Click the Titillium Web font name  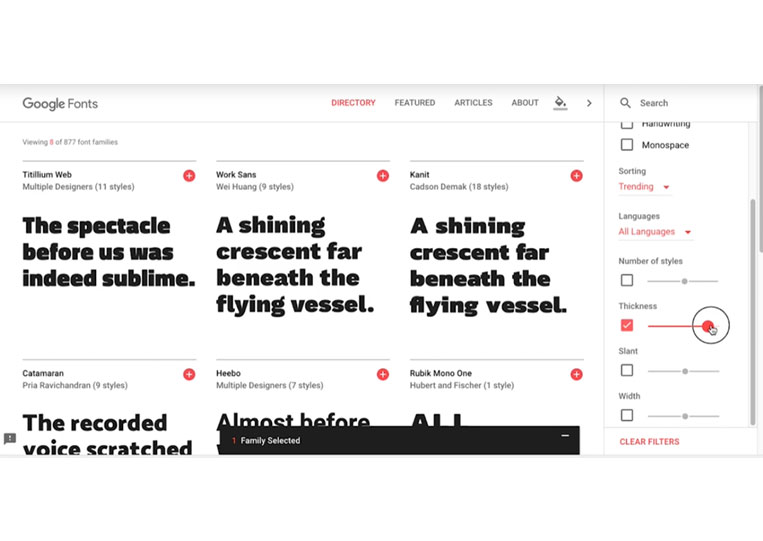pos(47,175)
